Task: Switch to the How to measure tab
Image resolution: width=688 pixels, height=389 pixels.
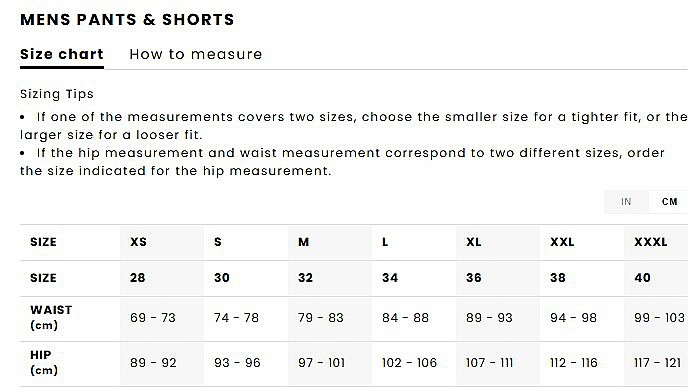Action: tap(196, 54)
